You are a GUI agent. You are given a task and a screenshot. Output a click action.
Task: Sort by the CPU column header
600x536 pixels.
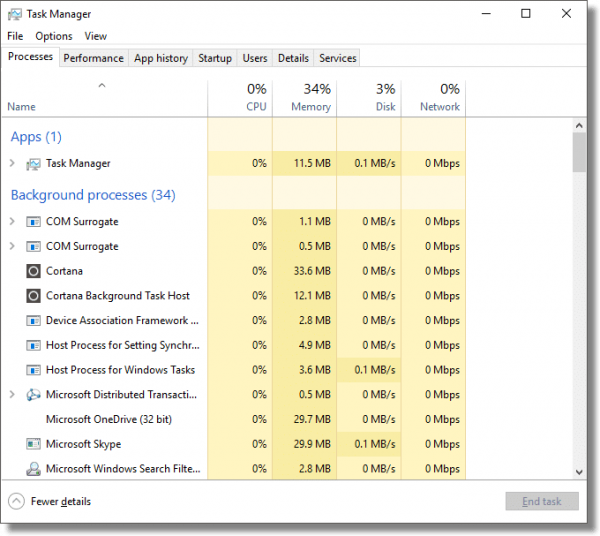240,98
